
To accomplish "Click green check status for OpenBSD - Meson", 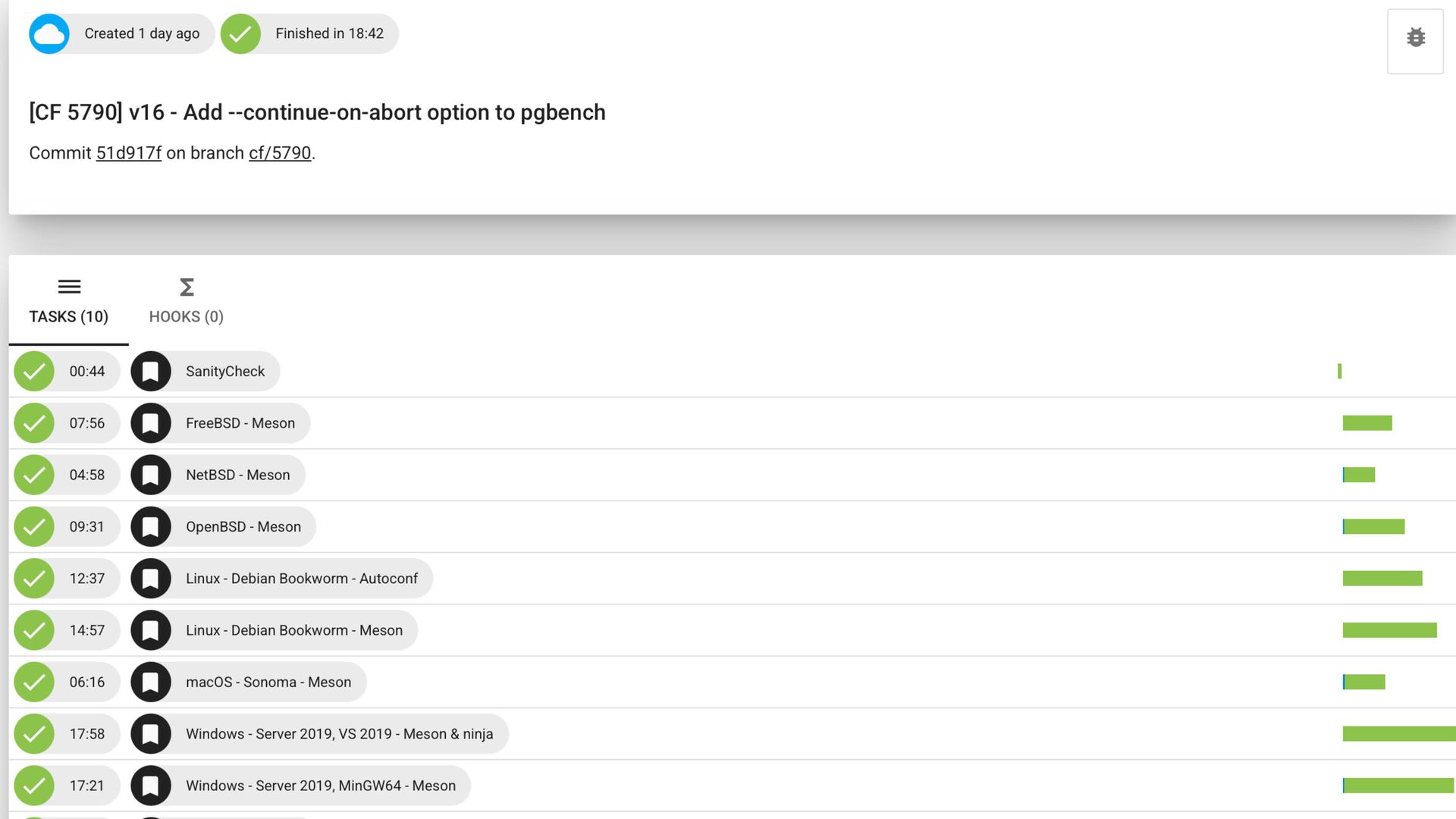I will pyautogui.click(x=34, y=526).
